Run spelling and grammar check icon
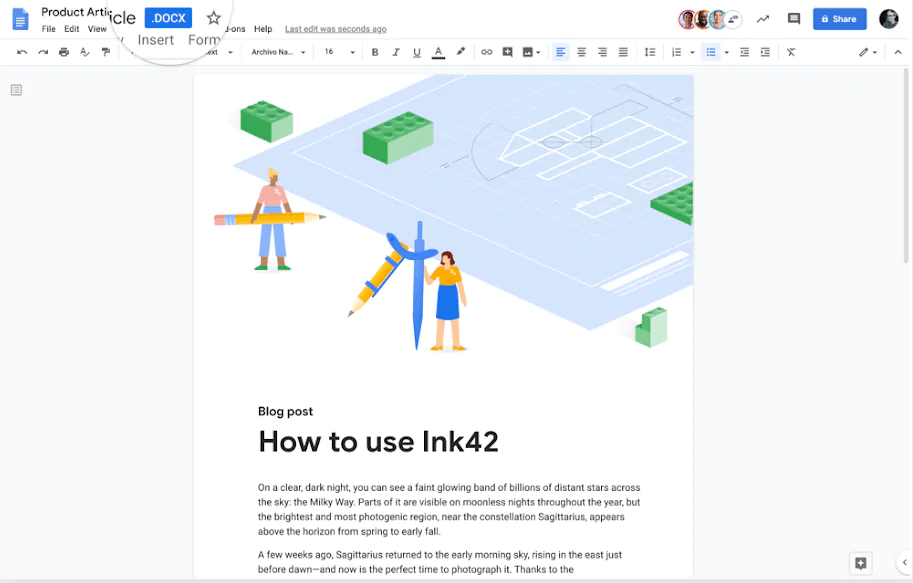This screenshot has width=913, height=583. tap(85, 52)
